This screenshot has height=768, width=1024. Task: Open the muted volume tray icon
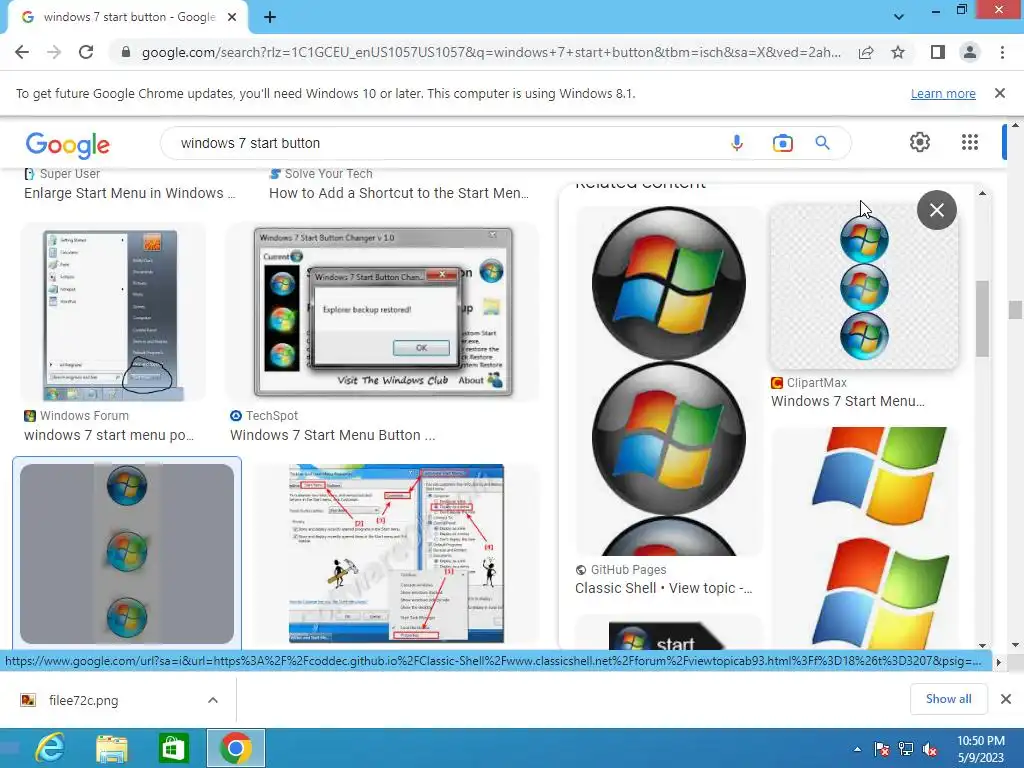[930, 749]
